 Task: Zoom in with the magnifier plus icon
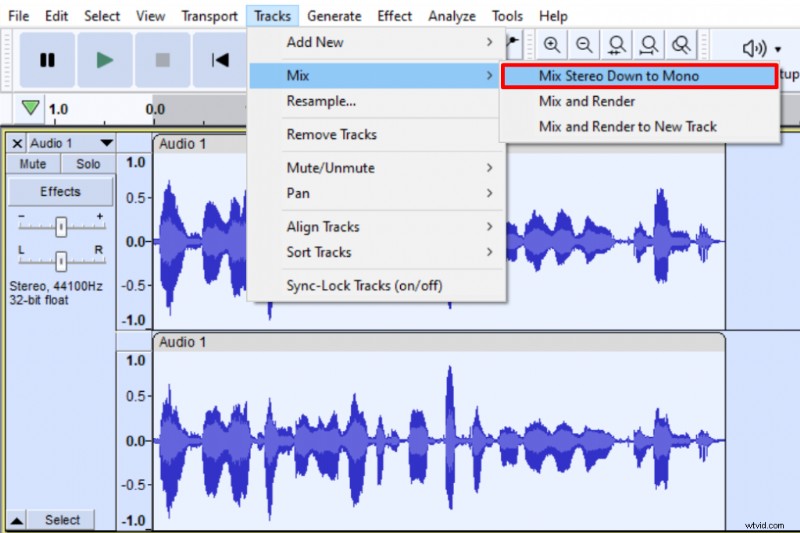(552, 45)
